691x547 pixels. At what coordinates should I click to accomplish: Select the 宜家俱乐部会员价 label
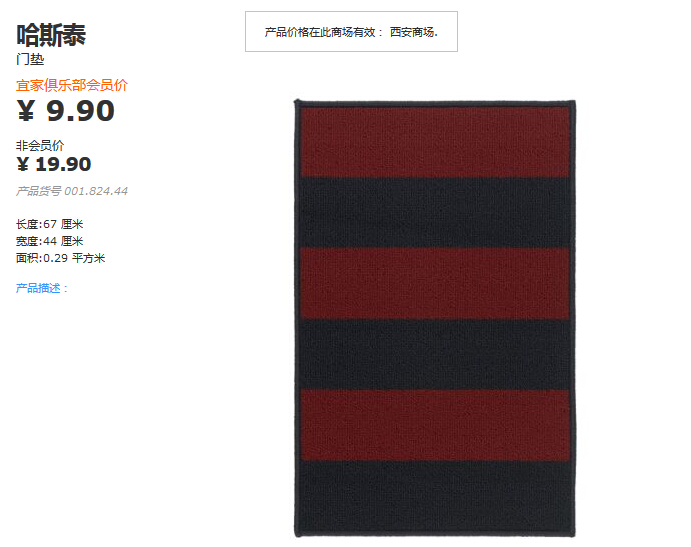tap(72, 85)
